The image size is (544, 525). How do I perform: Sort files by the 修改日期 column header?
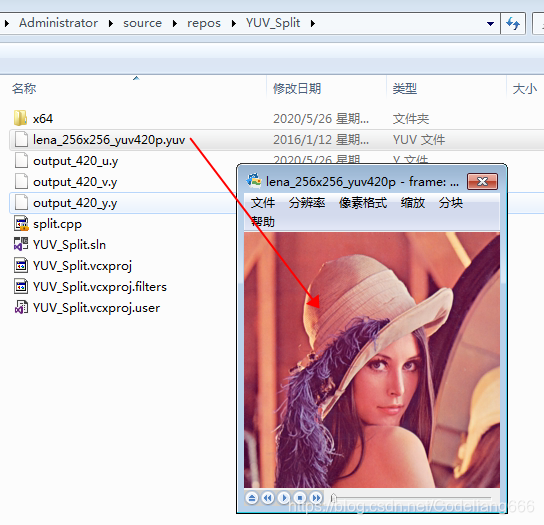pos(297,88)
